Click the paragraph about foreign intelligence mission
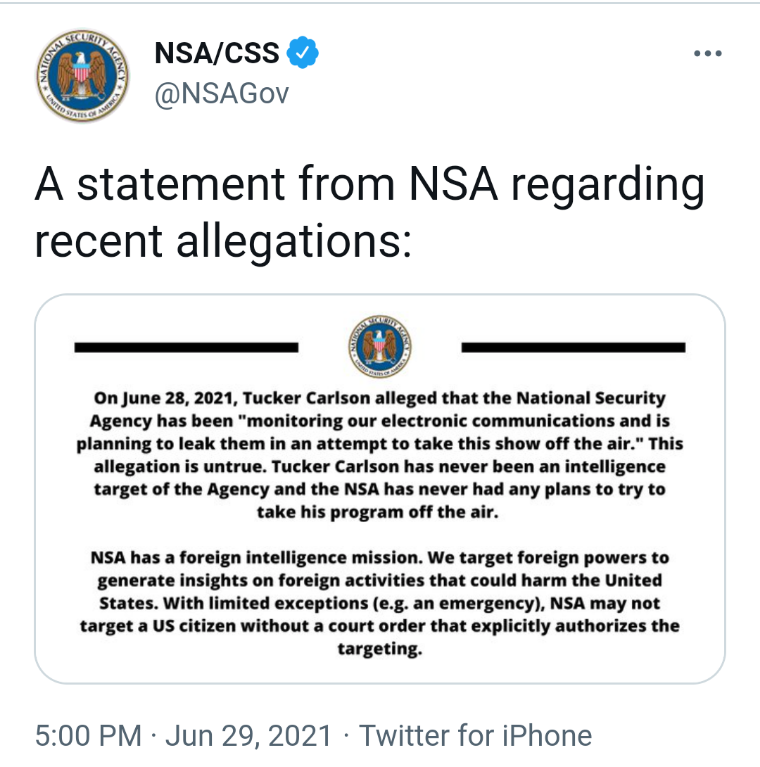Viewport: 760px width, 767px height. click(380, 603)
